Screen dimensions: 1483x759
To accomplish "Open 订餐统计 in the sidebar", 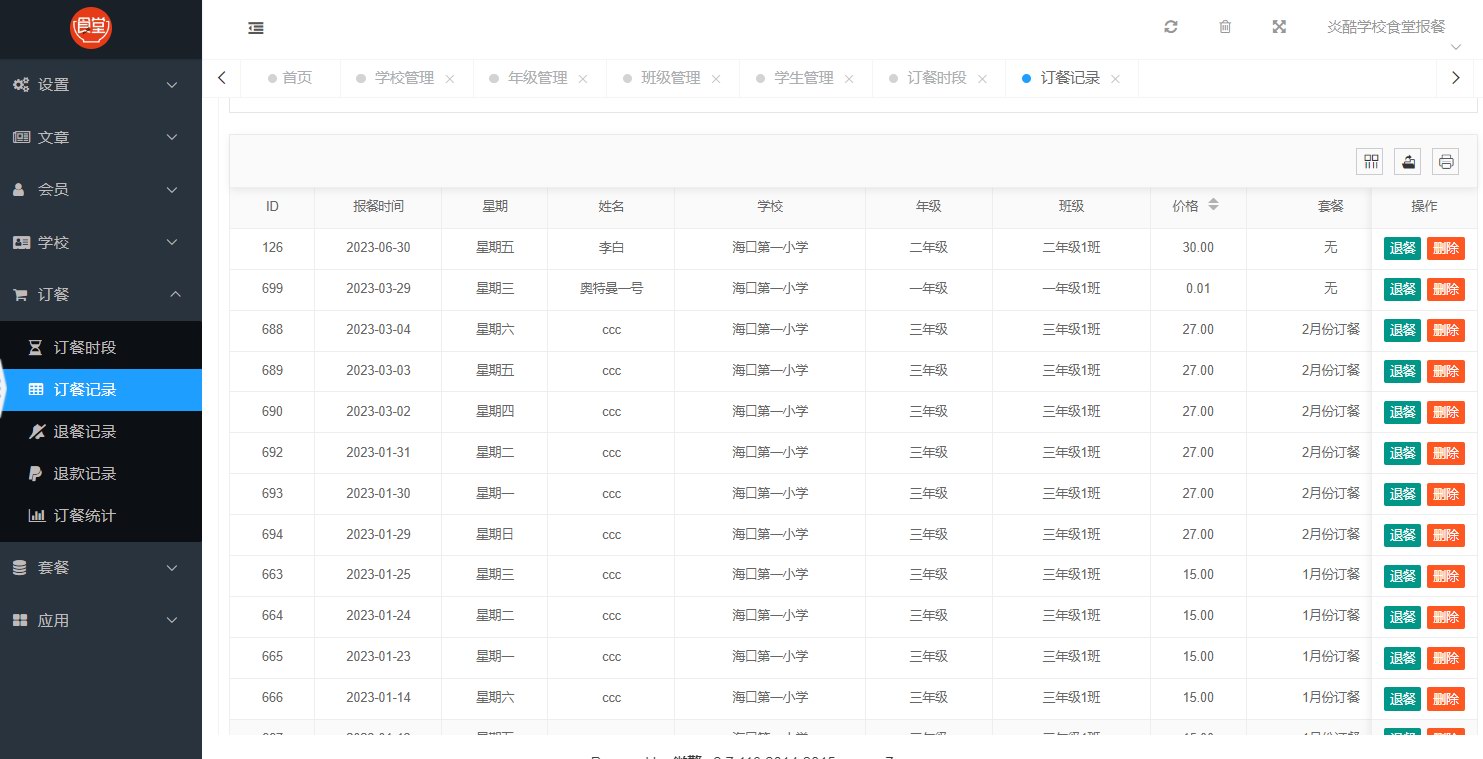I will [101, 516].
